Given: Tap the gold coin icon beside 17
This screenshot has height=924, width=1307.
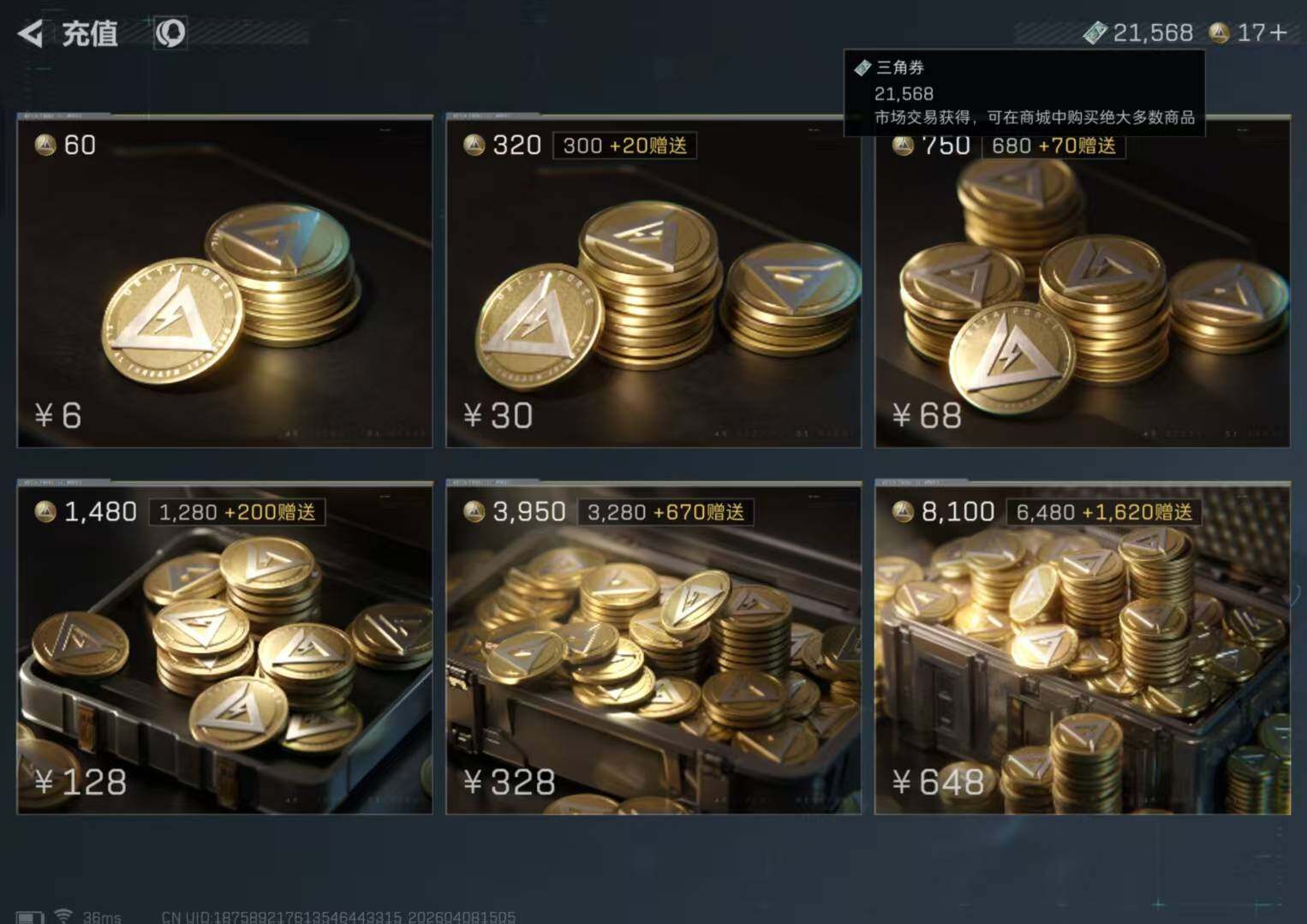Looking at the screenshot, I should coord(1219,33).
